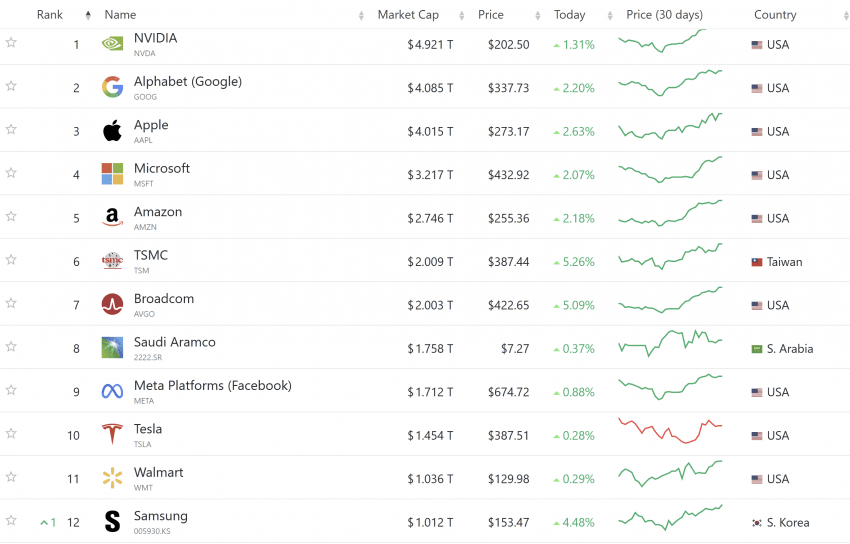Open the Walmart company page link

click(158, 472)
